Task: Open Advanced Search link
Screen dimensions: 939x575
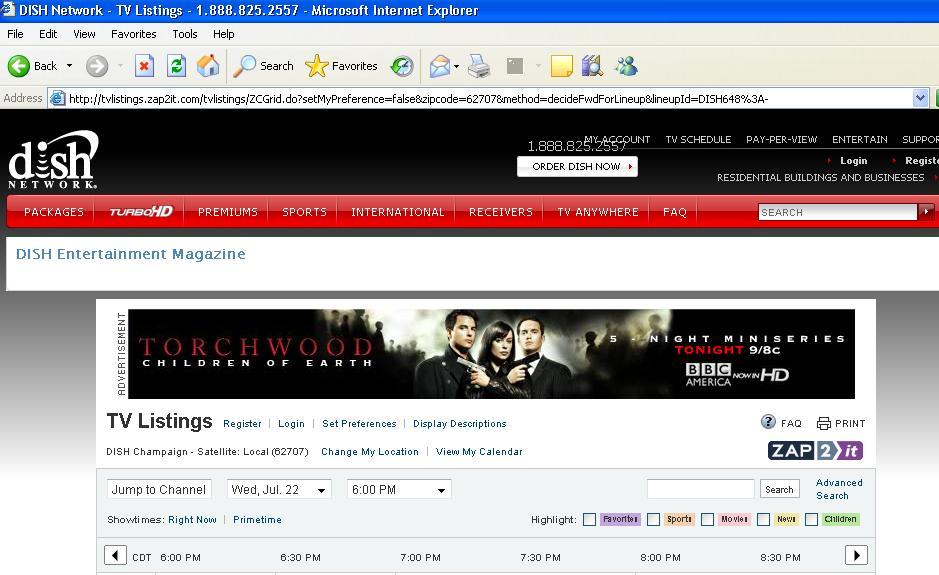Action: point(839,489)
